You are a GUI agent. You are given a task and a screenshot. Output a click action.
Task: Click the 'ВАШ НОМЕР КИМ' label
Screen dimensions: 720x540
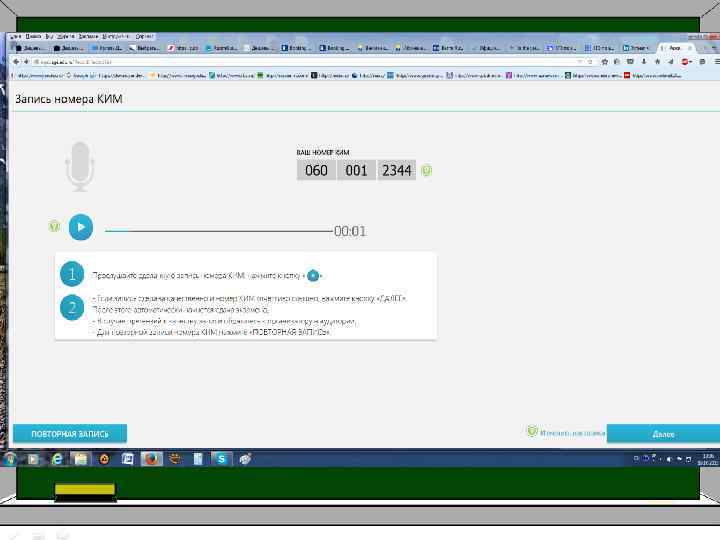[x=323, y=152]
